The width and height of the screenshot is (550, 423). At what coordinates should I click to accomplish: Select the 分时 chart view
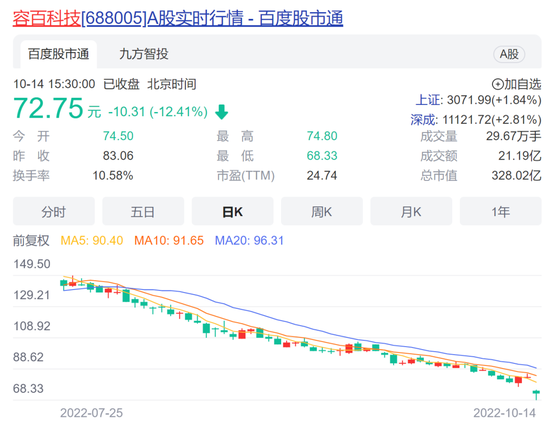coord(54,211)
